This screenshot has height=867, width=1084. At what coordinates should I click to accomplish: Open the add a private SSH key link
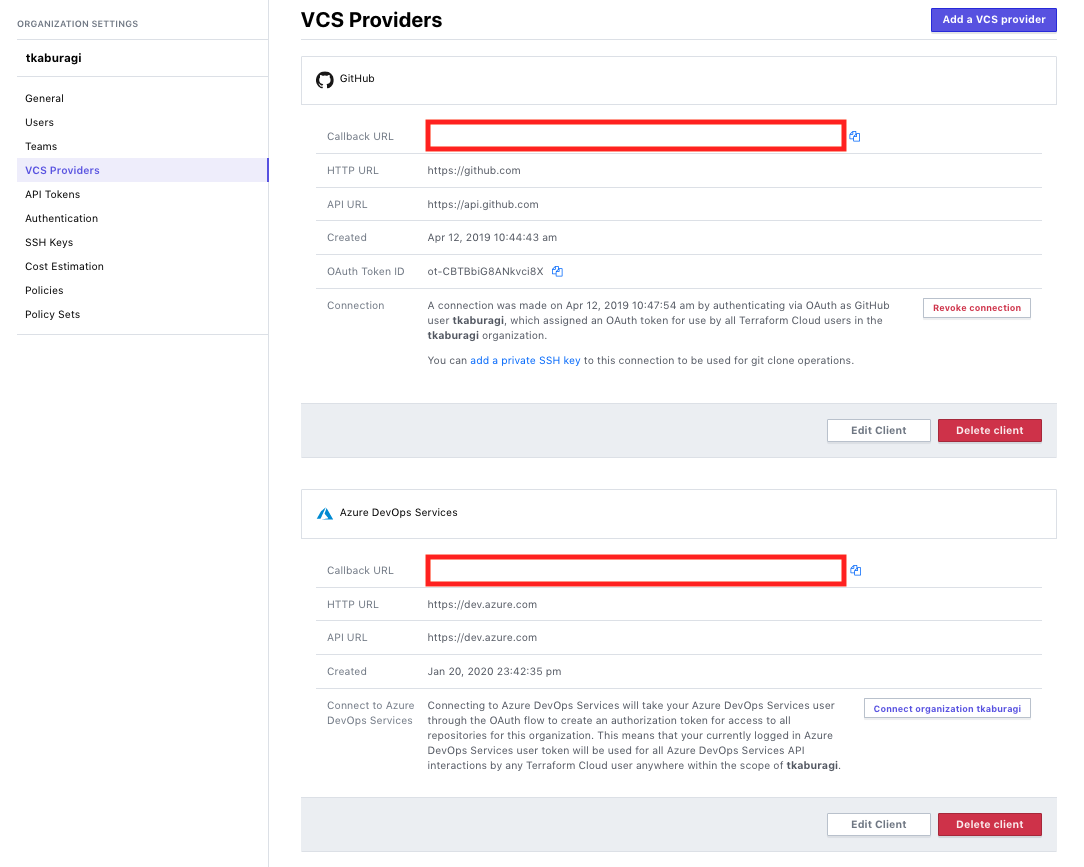[525, 360]
